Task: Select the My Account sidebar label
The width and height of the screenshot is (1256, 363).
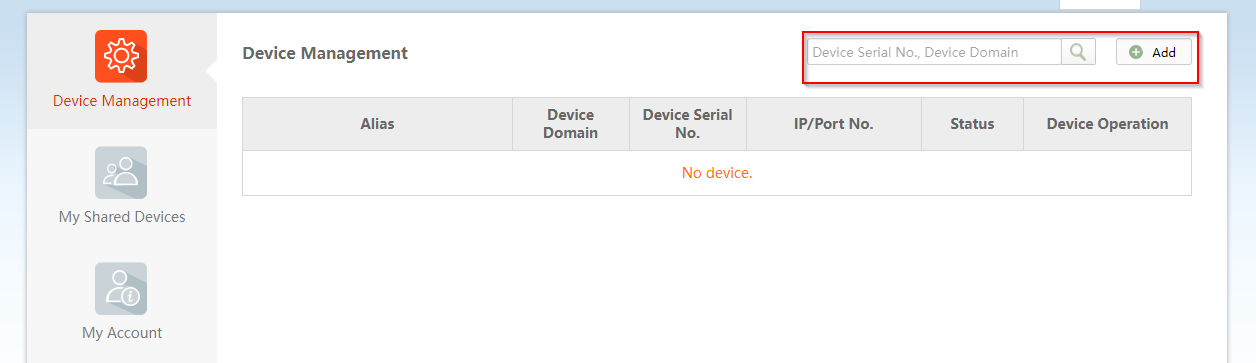Action: [x=122, y=333]
